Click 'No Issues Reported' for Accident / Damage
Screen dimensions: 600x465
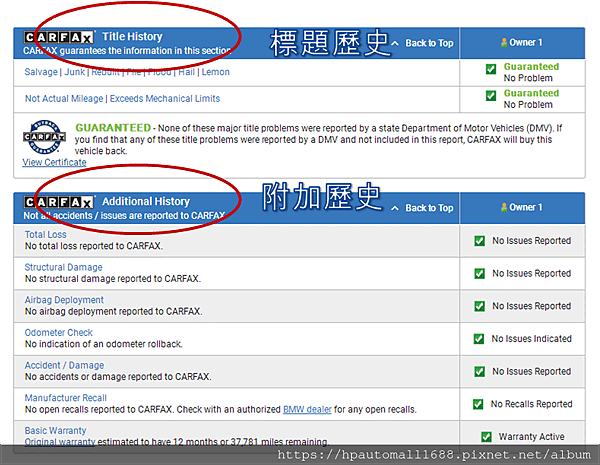[532, 371]
